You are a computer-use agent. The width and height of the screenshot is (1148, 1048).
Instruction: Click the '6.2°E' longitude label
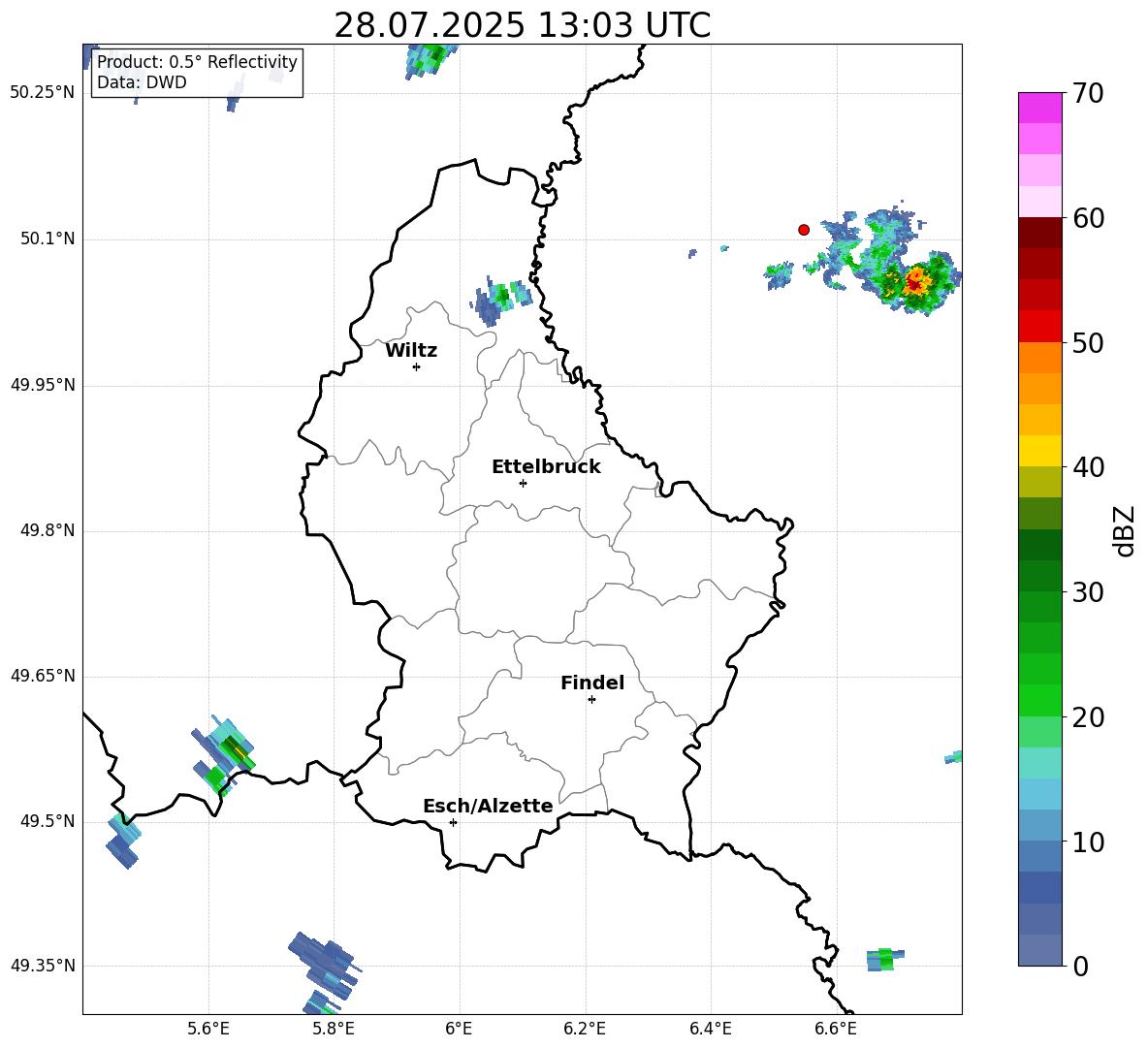coord(585,1029)
